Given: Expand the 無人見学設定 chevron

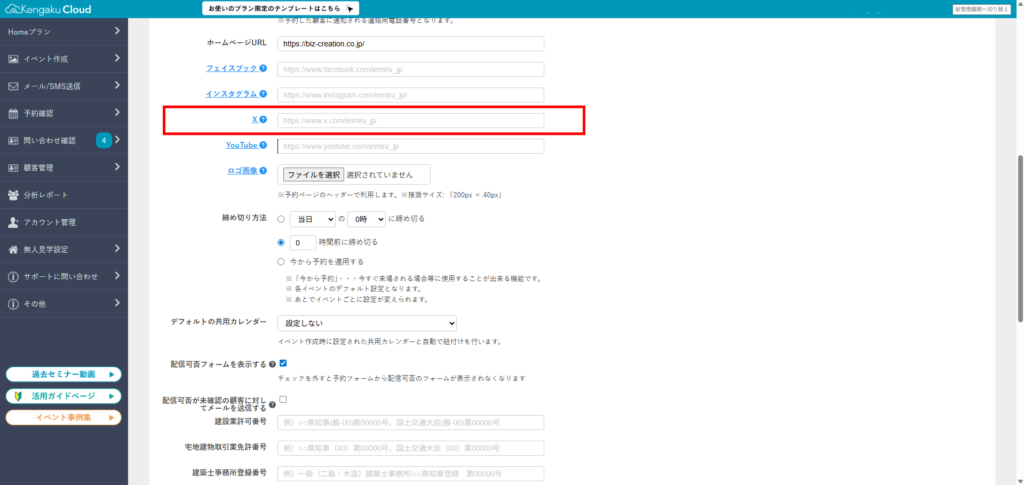Looking at the screenshot, I should coord(116,249).
